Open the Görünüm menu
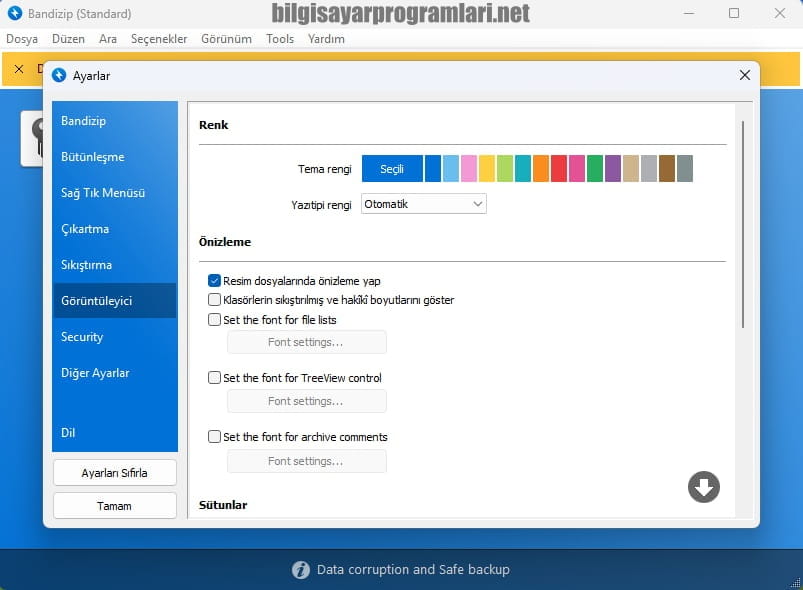The width and height of the screenshot is (803, 590). point(226,39)
